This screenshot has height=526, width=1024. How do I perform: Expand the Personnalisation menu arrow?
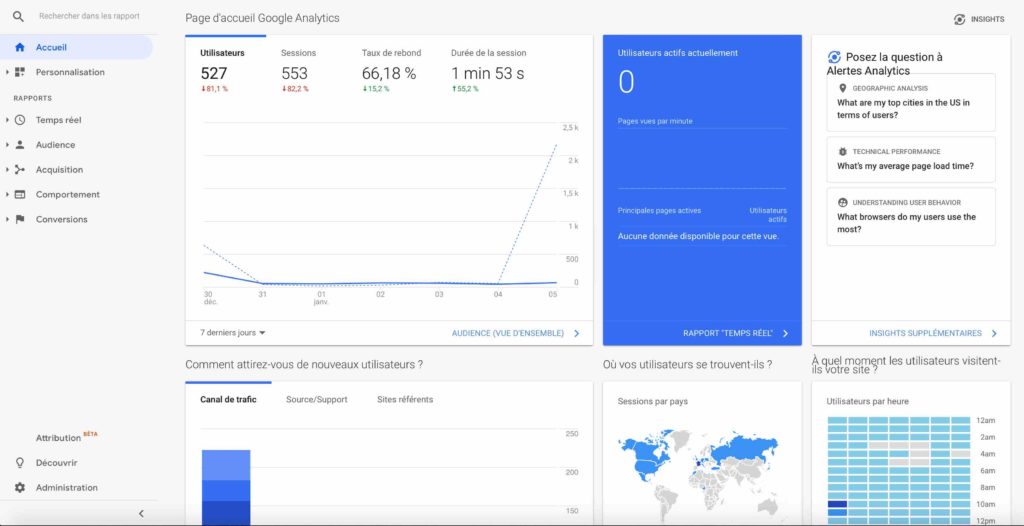(x=7, y=72)
